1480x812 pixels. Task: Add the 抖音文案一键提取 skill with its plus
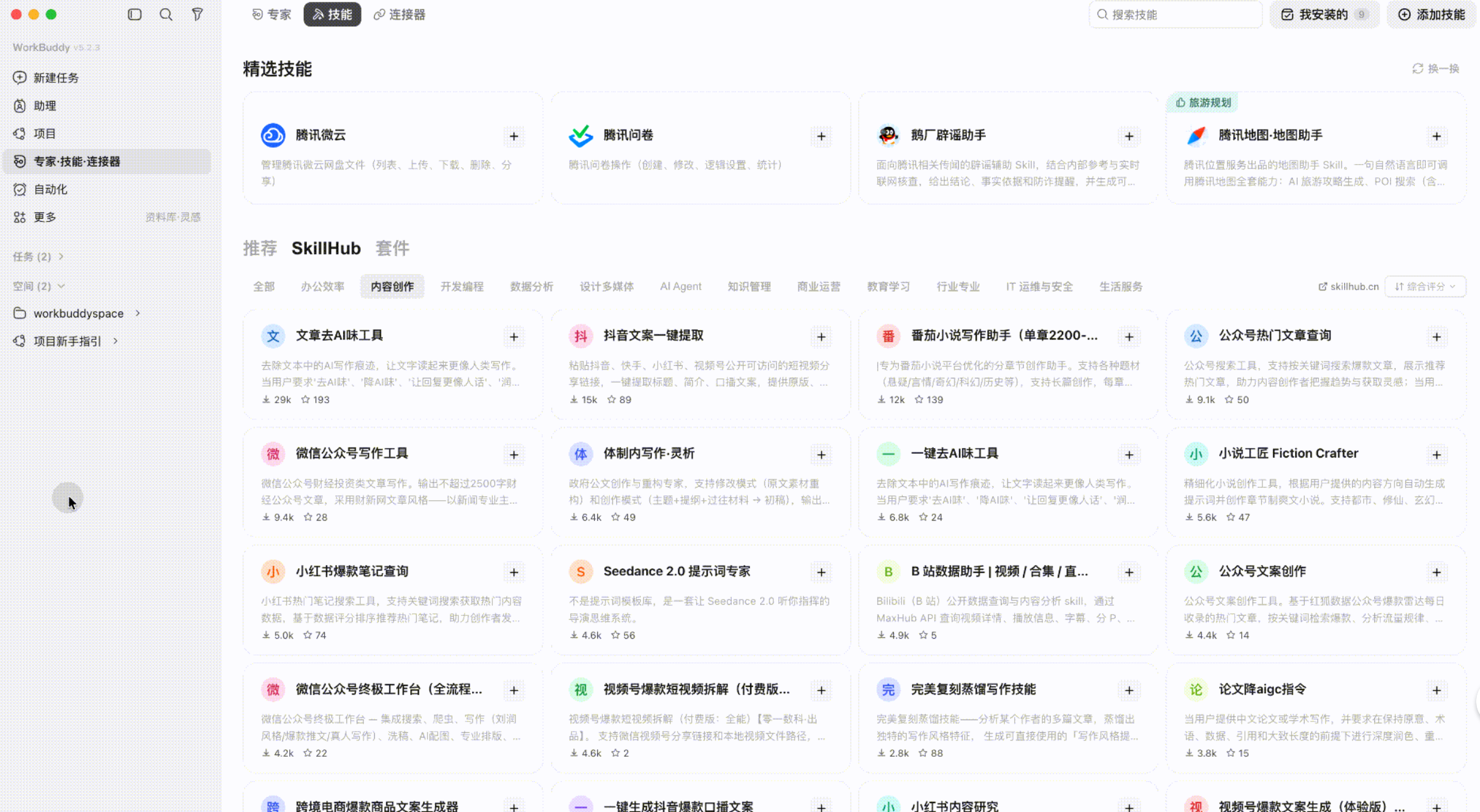click(821, 337)
